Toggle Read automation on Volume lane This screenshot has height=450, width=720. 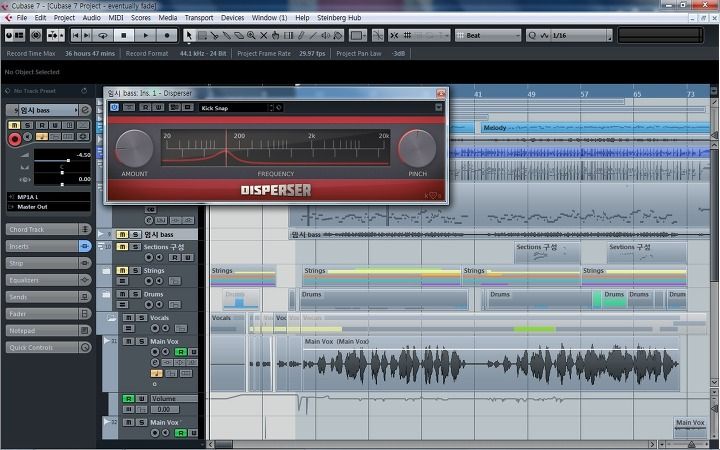point(129,399)
